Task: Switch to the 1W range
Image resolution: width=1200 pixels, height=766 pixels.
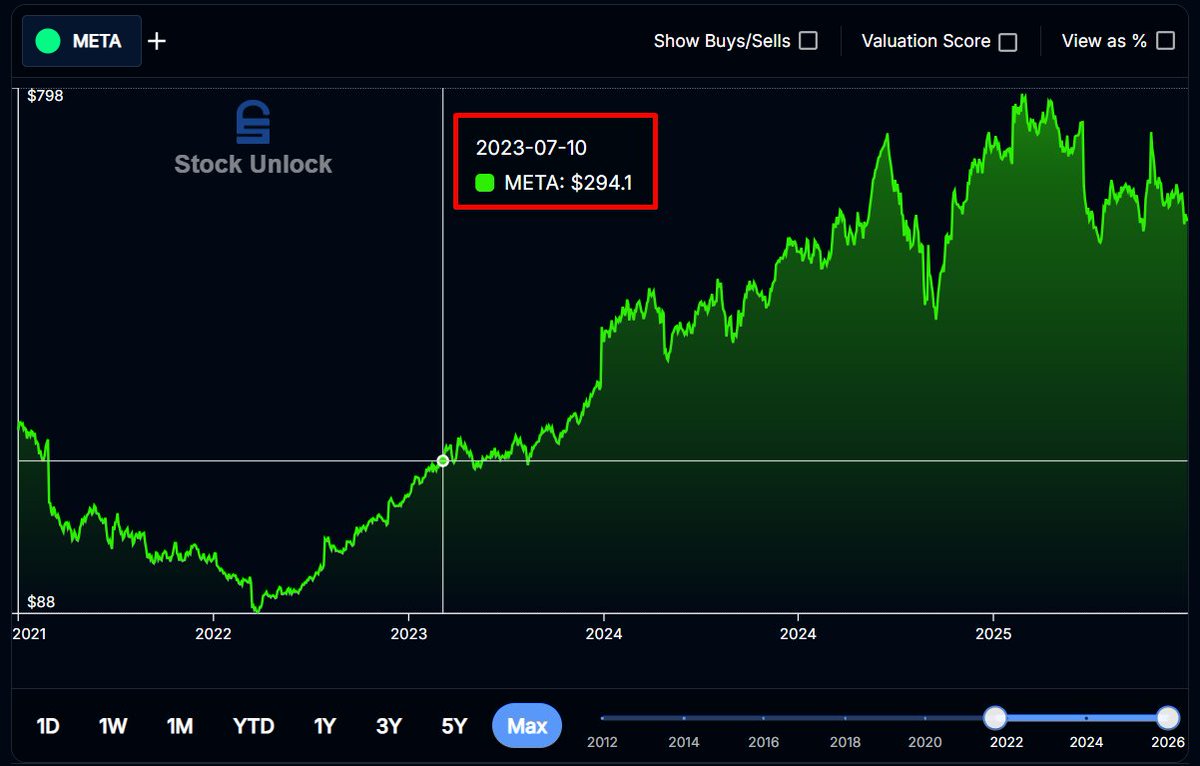Action: coord(113,726)
